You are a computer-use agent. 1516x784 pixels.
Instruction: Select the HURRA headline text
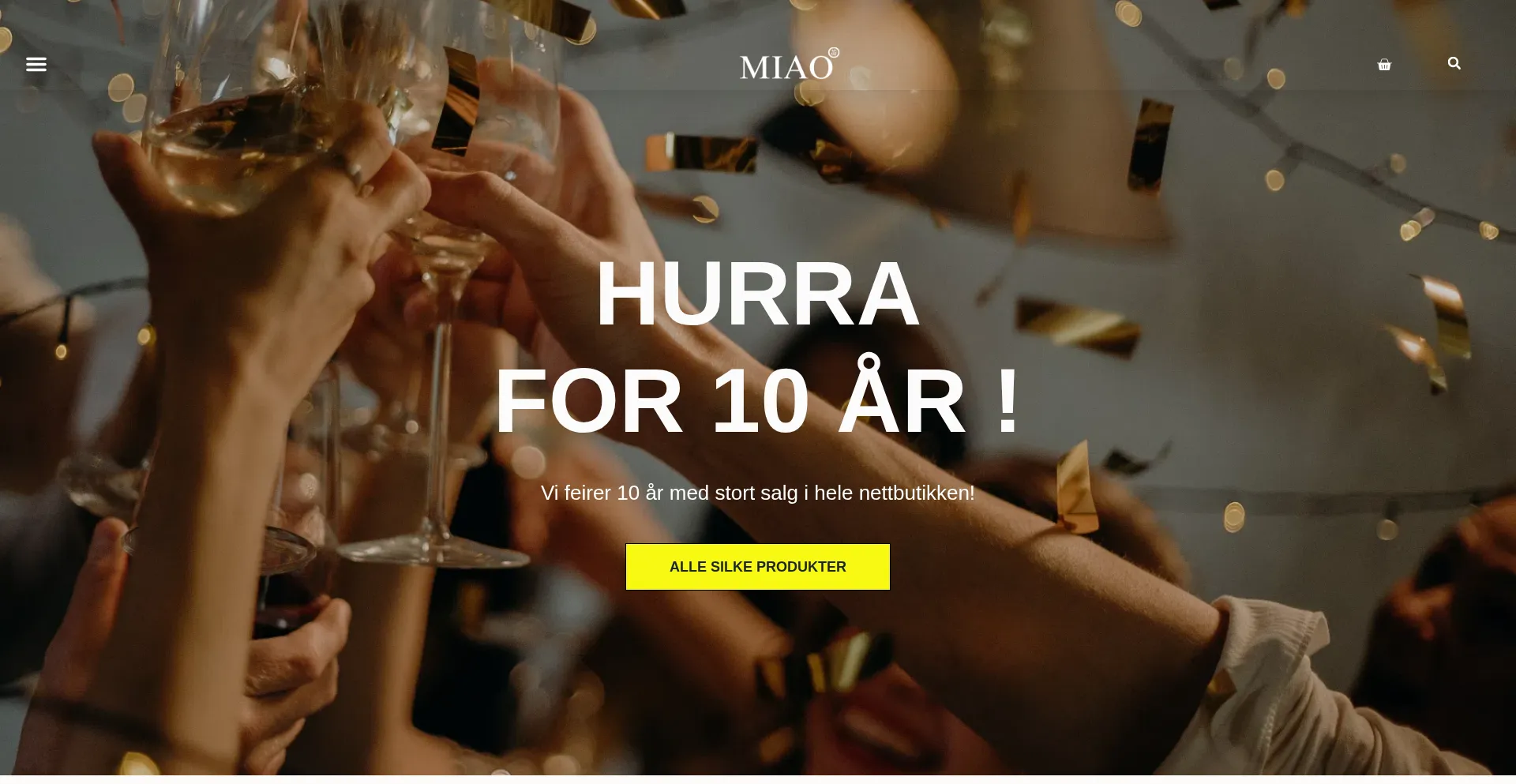[x=758, y=294]
